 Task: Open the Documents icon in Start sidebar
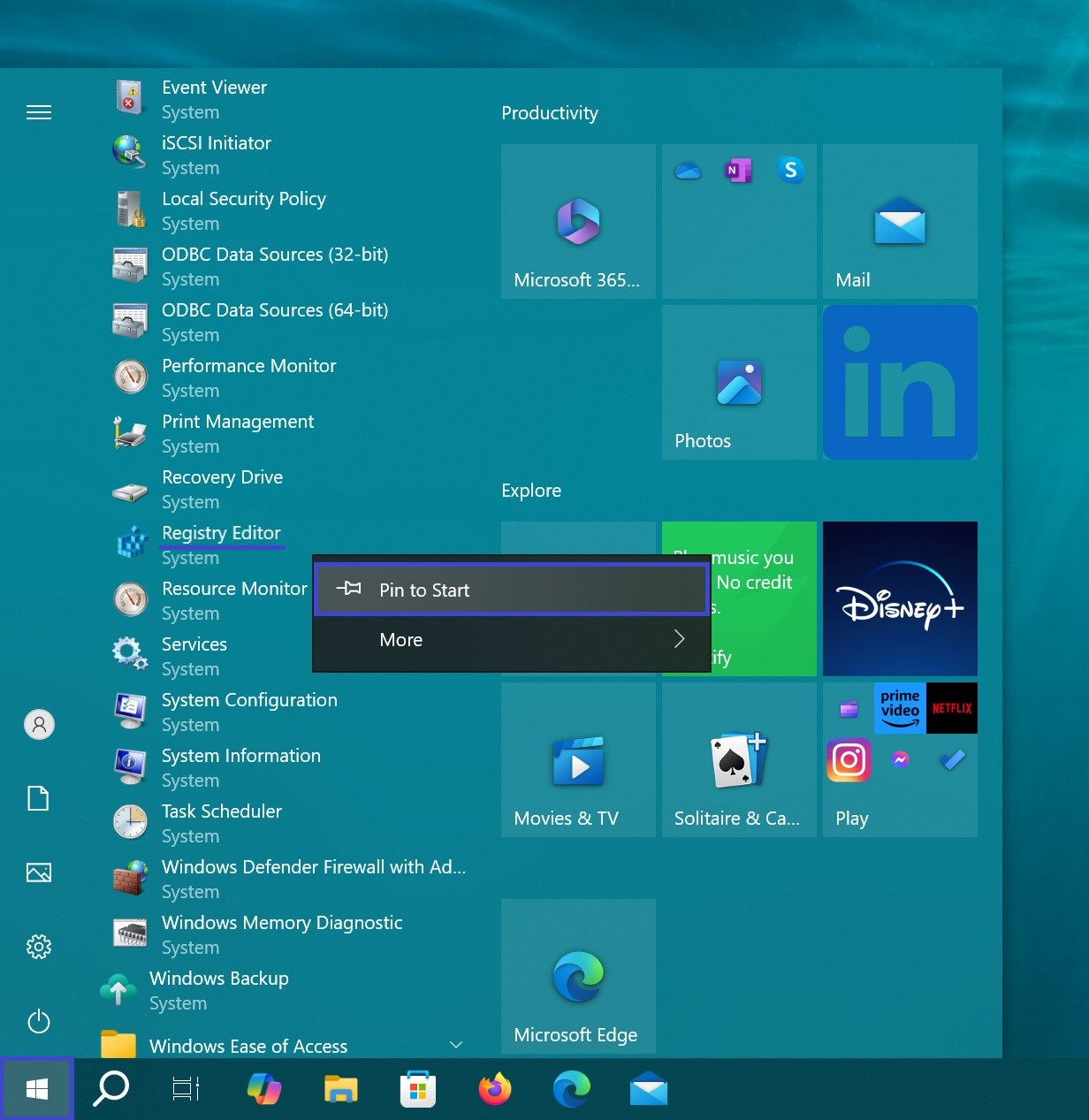click(x=38, y=798)
